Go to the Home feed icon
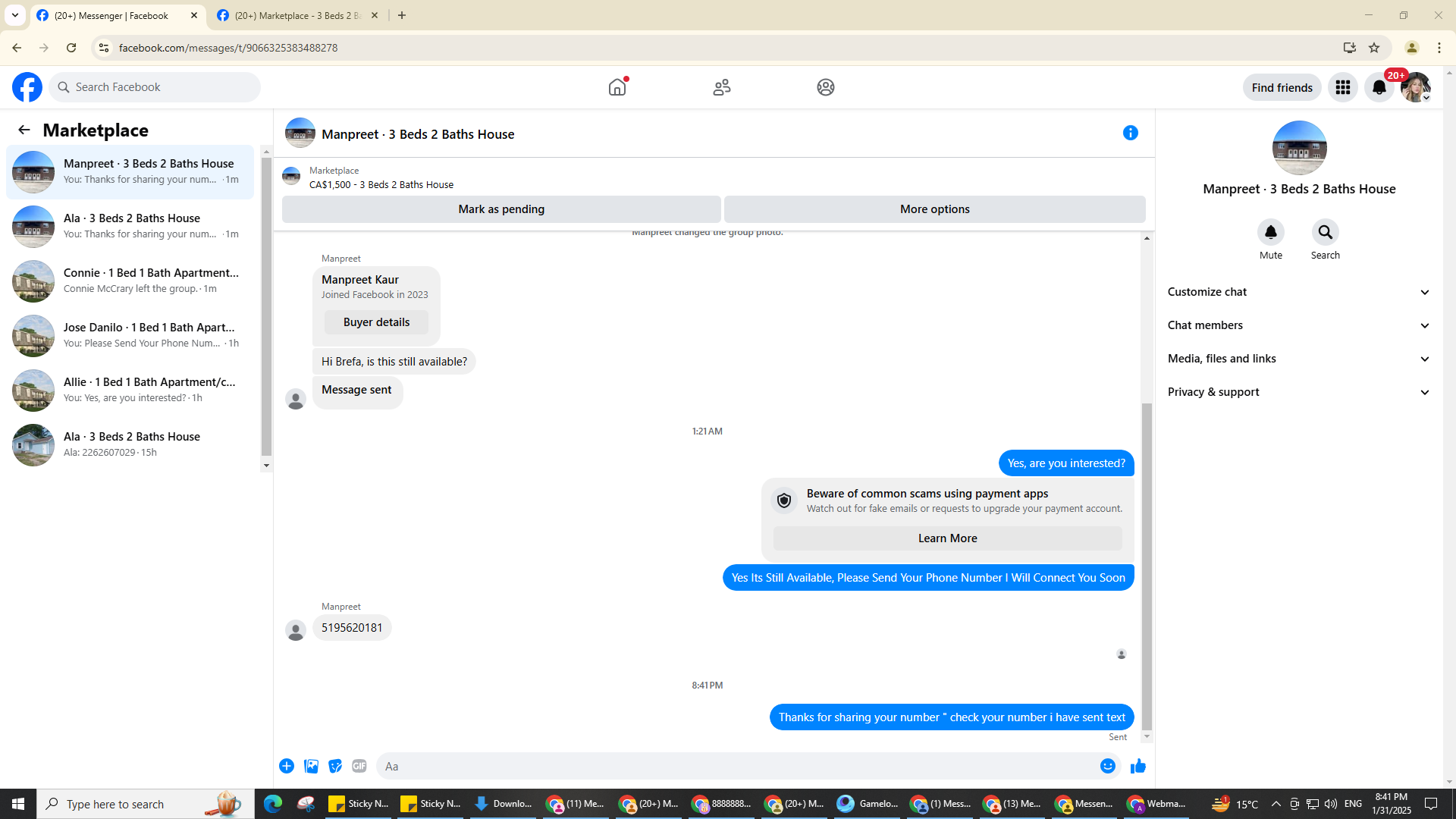This screenshot has height=819, width=1456. (617, 87)
